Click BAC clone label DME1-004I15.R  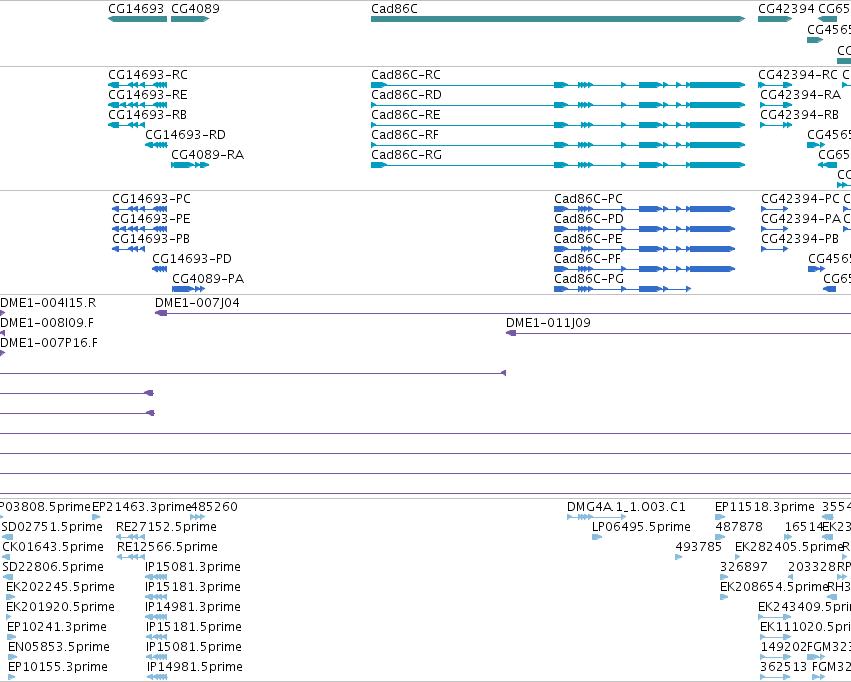coord(48,303)
